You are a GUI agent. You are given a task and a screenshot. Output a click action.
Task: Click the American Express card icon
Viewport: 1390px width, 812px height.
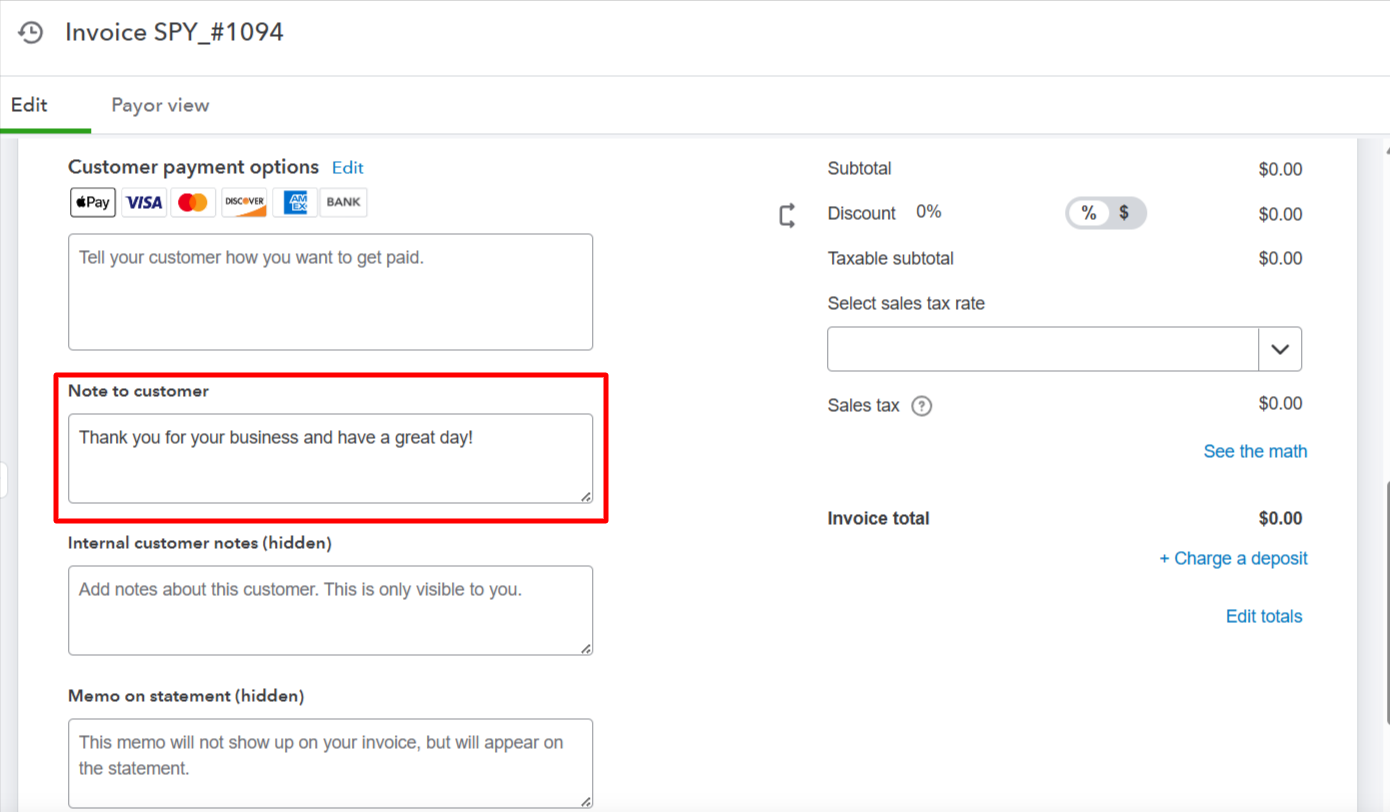295,203
